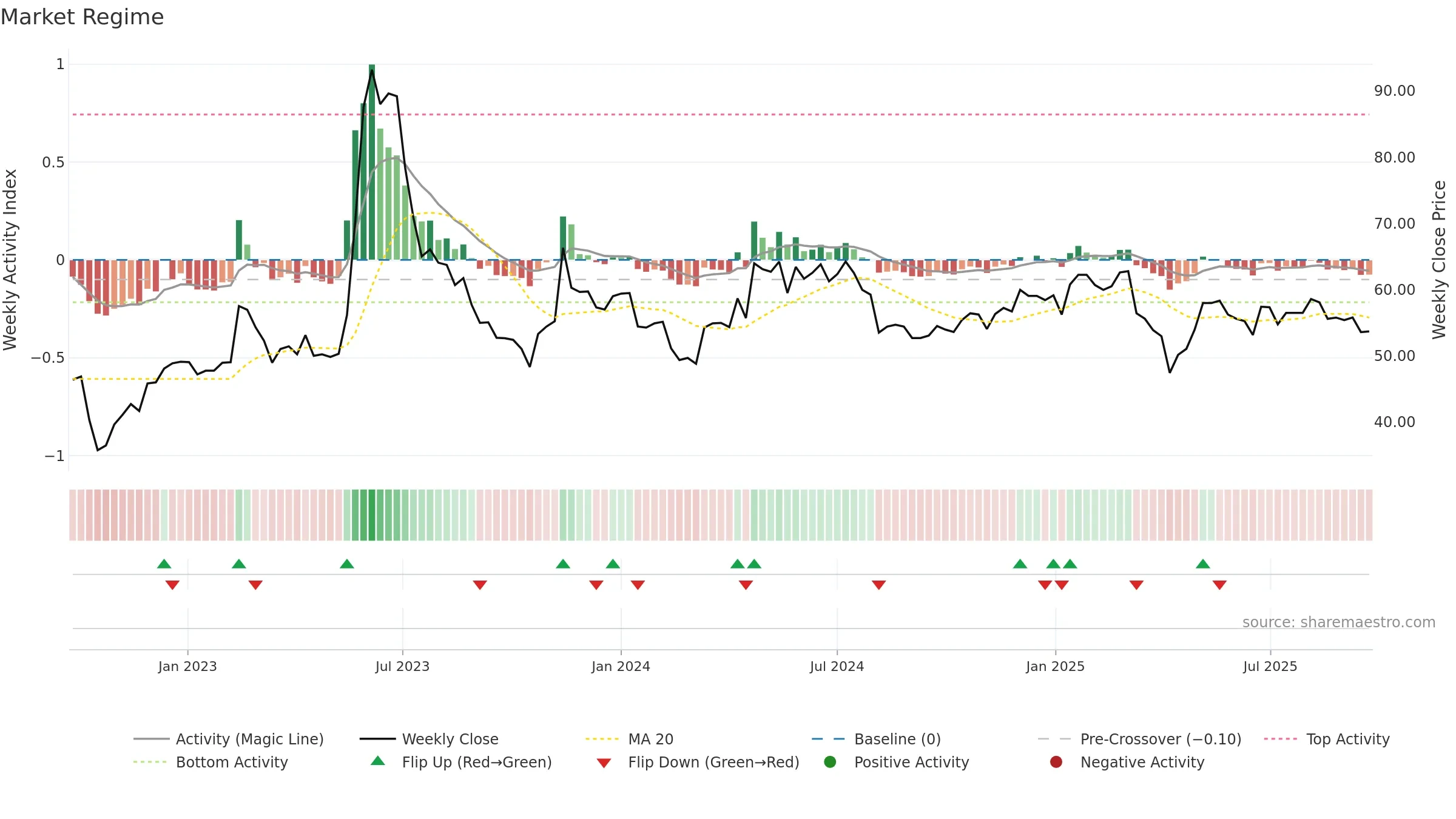Screen dimensions: 1456x819
Task: Click the 40.00 price axis label
Action: point(1394,422)
